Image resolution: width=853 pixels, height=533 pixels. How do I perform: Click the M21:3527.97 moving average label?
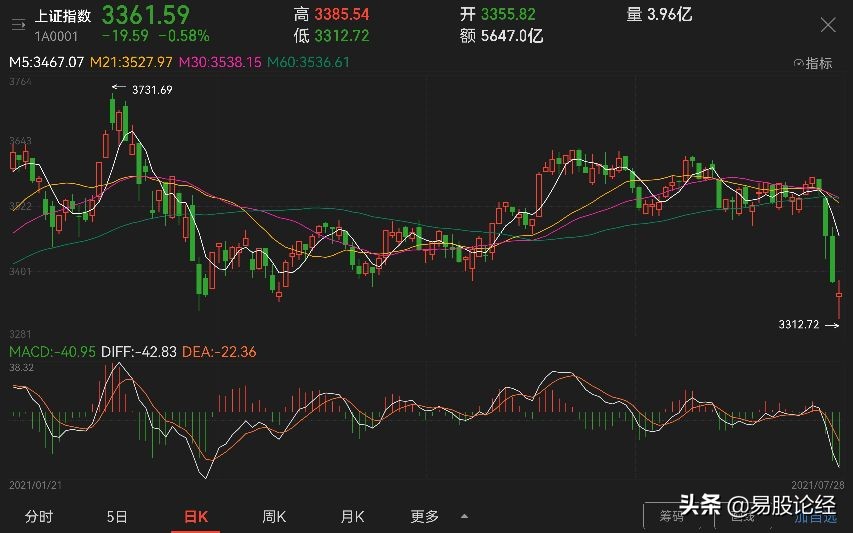click(131, 62)
